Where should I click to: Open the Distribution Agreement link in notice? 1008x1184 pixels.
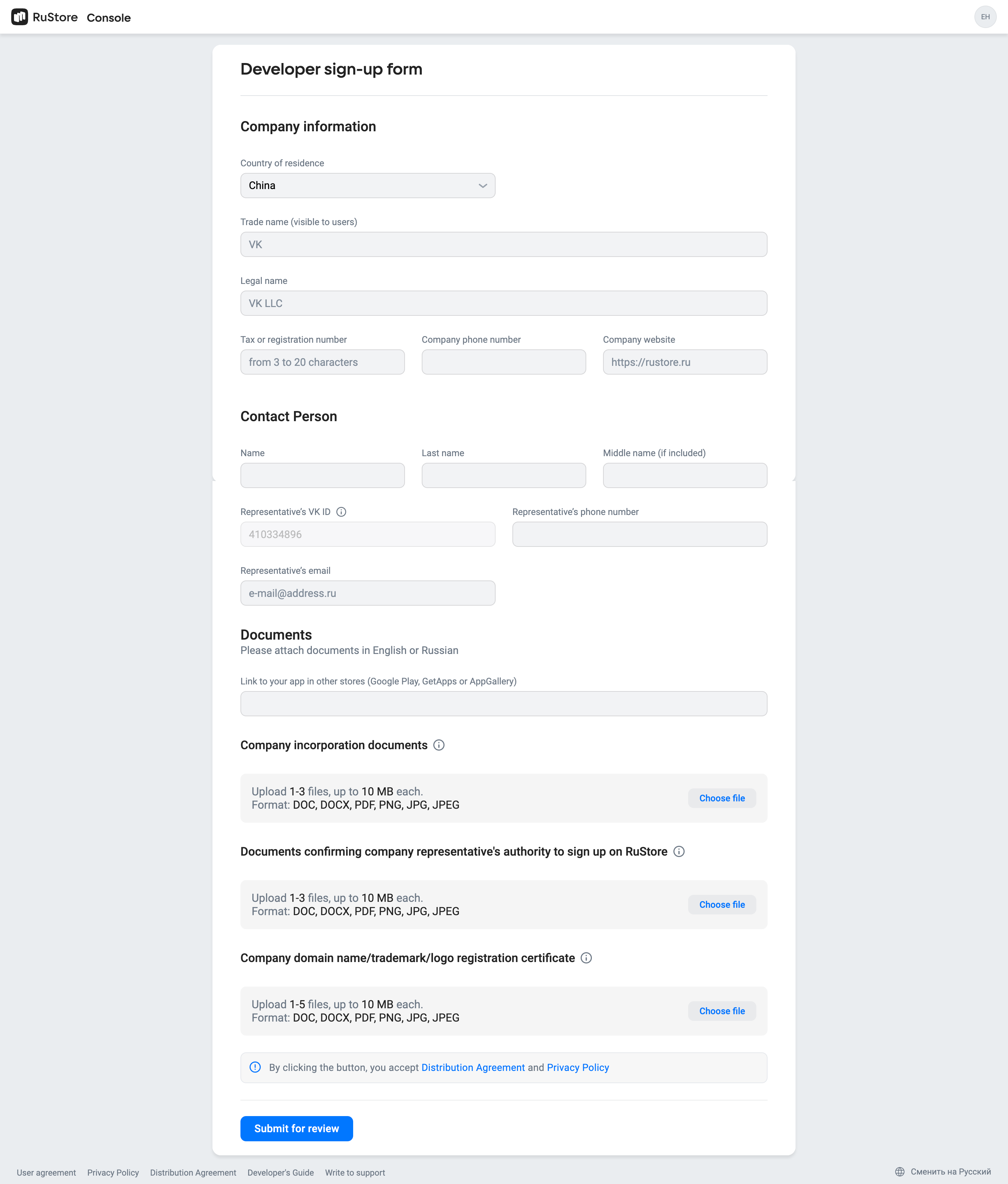pyautogui.click(x=473, y=1067)
